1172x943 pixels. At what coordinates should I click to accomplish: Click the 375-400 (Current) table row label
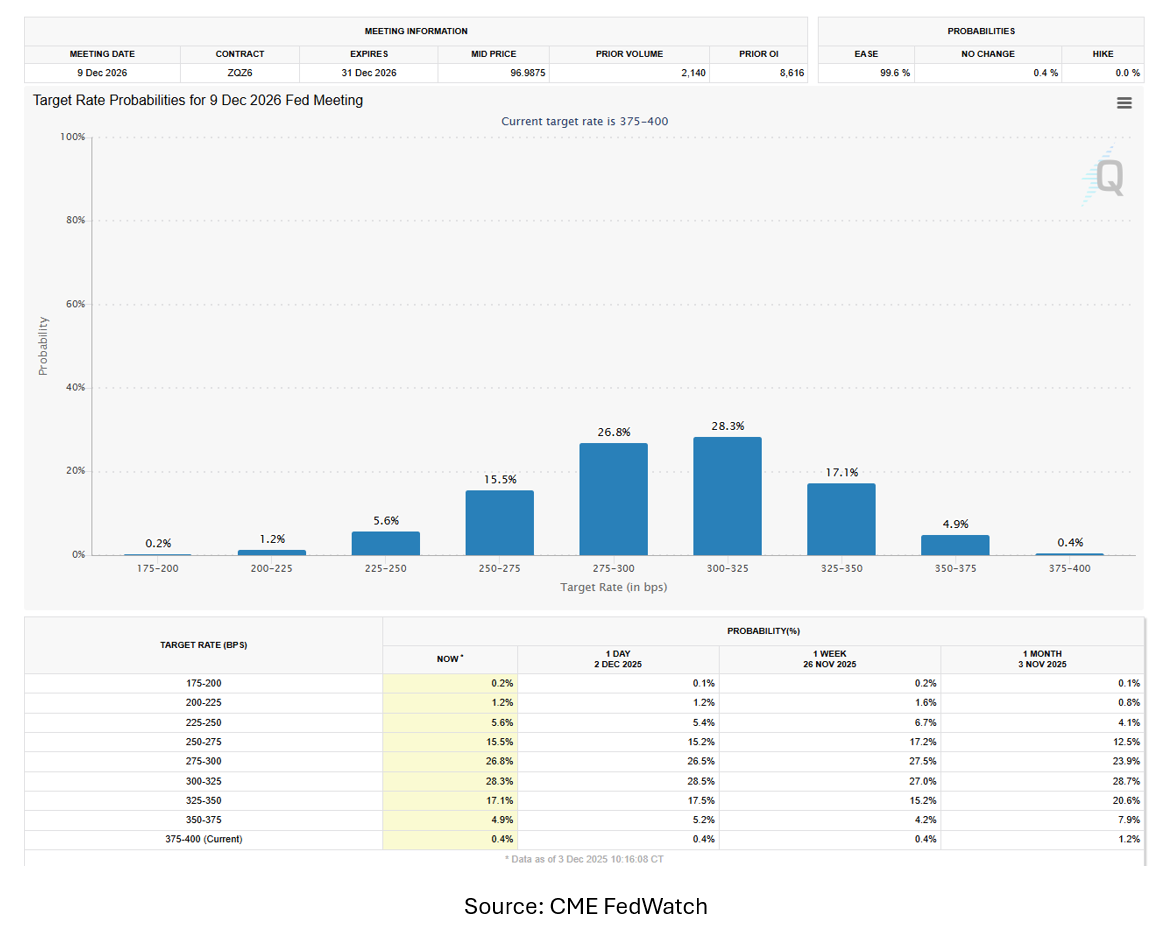click(203, 839)
